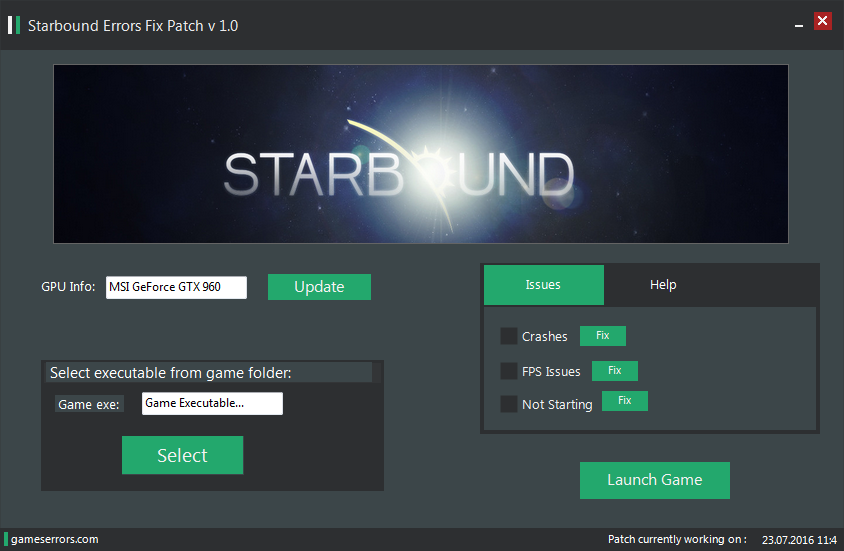The width and height of the screenshot is (844, 551).
Task: Click the Game Executable path field
Action: click(x=212, y=404)
